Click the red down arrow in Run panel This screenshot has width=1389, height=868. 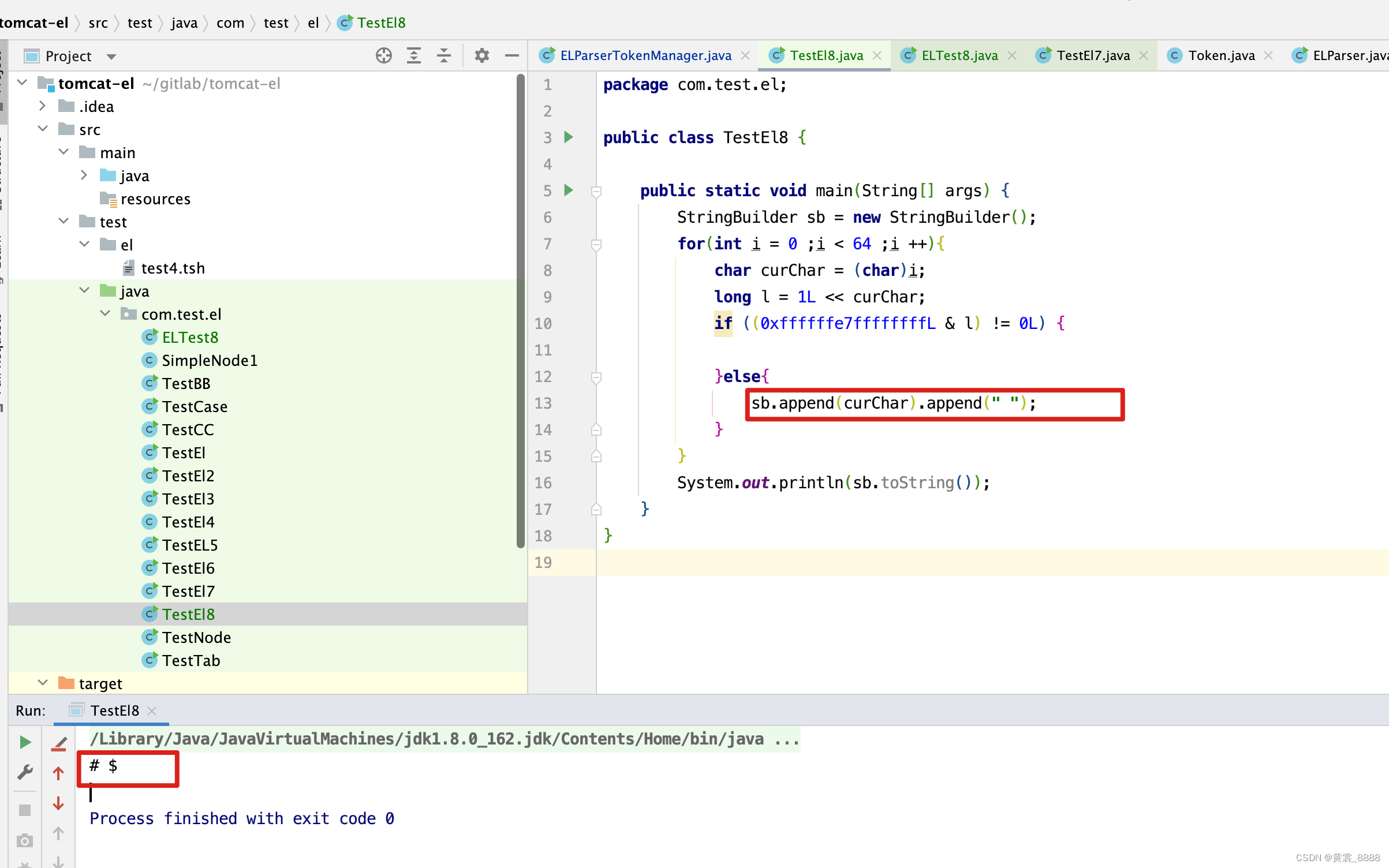click(x=58, y=803)
